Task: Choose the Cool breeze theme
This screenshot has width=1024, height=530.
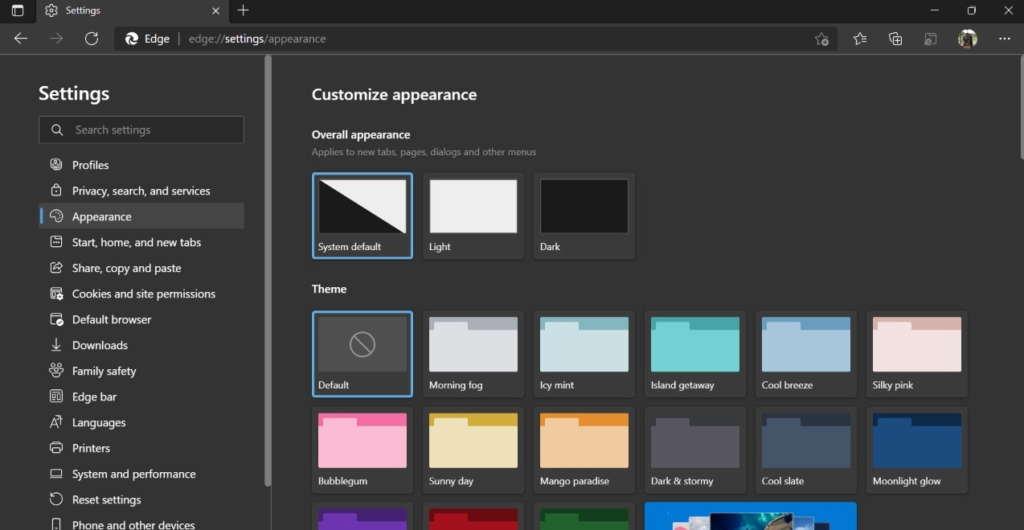Action: [806, 354]
